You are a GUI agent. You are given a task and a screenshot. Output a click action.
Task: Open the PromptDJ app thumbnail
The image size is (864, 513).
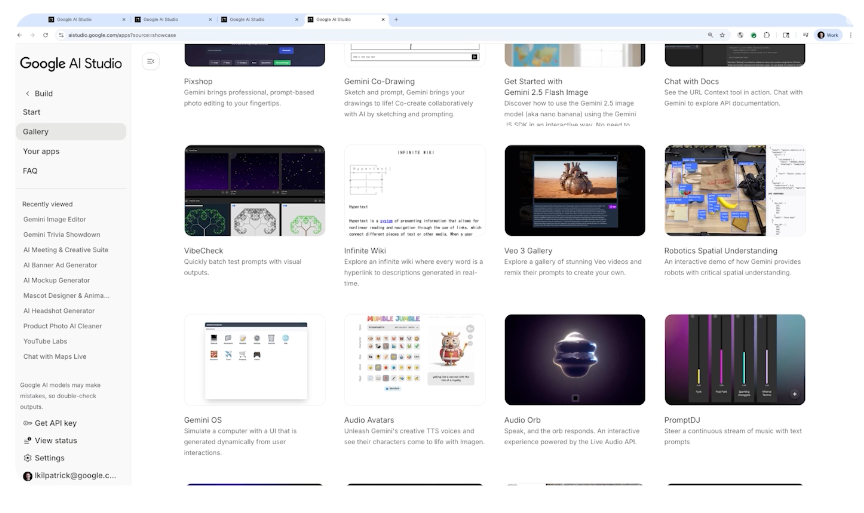[x=735, y=360]
